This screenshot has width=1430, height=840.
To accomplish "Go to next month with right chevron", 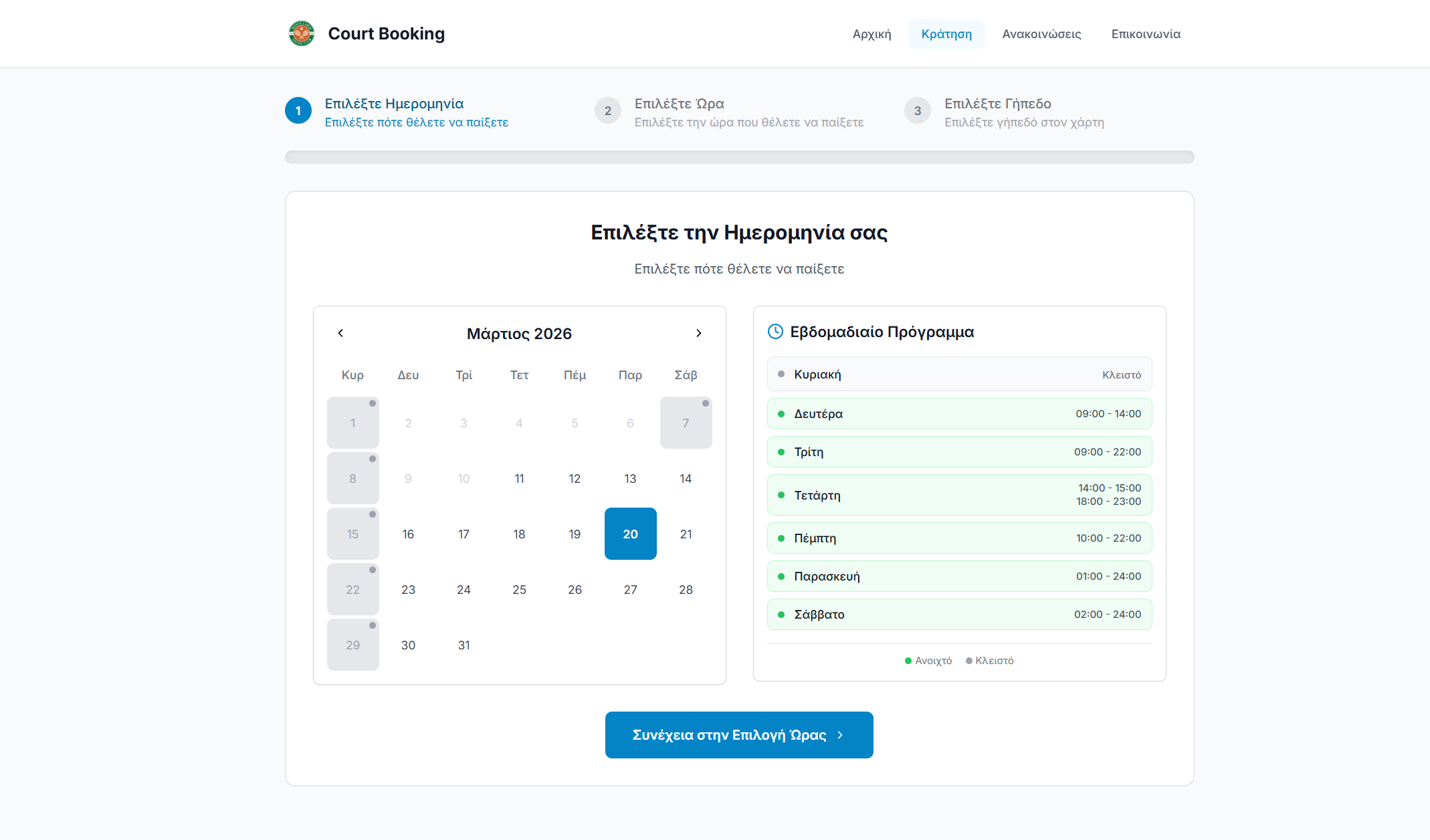I will (699, 333).
